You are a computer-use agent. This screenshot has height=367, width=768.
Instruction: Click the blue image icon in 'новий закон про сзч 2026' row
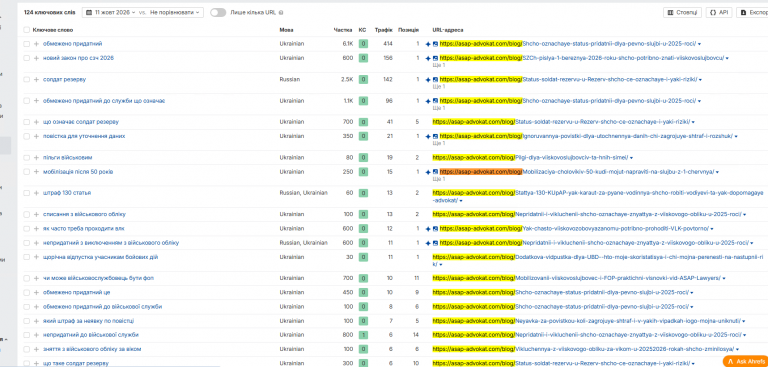tap(435, 58)
